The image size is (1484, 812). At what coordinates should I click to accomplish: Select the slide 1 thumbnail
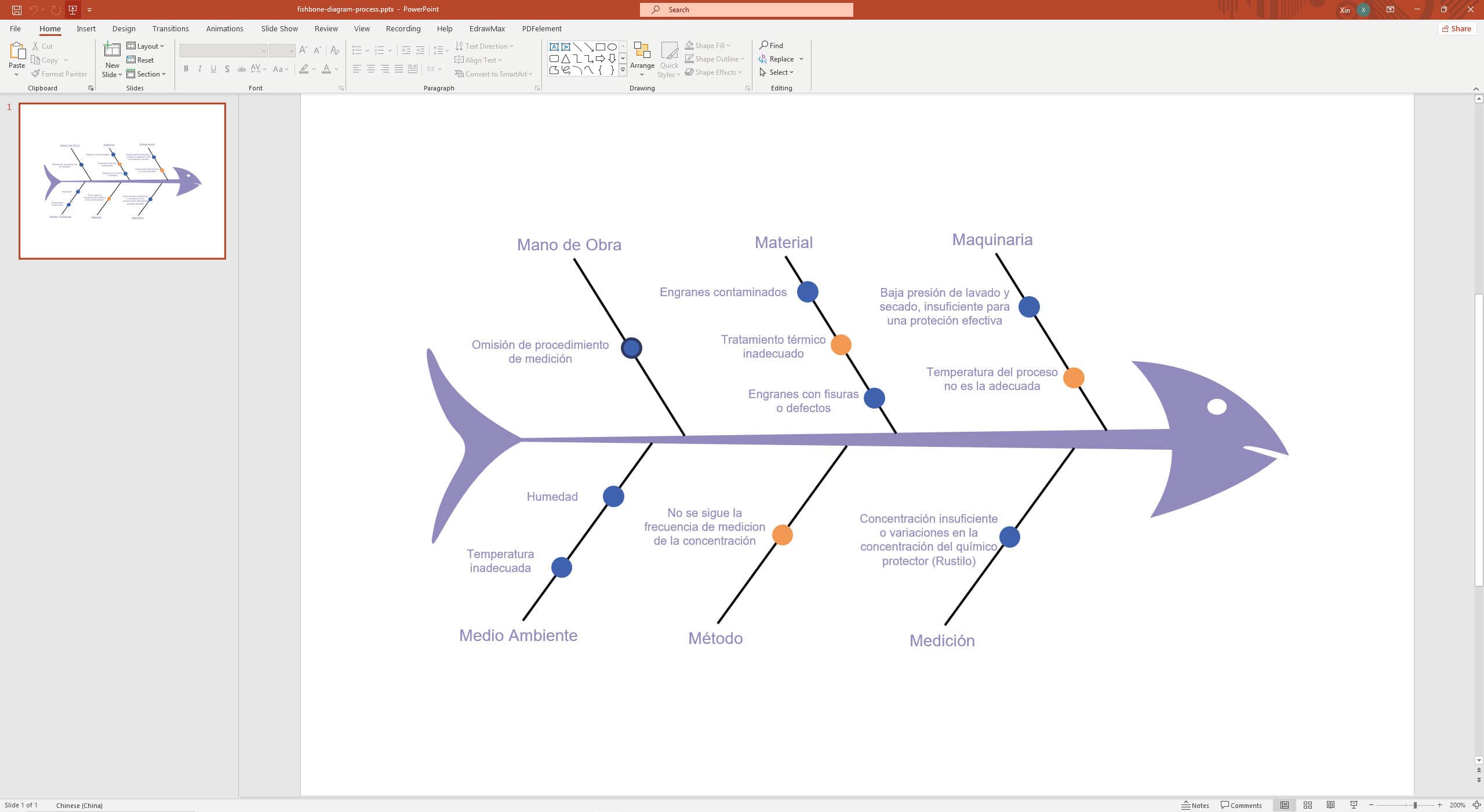click(122, 181)
